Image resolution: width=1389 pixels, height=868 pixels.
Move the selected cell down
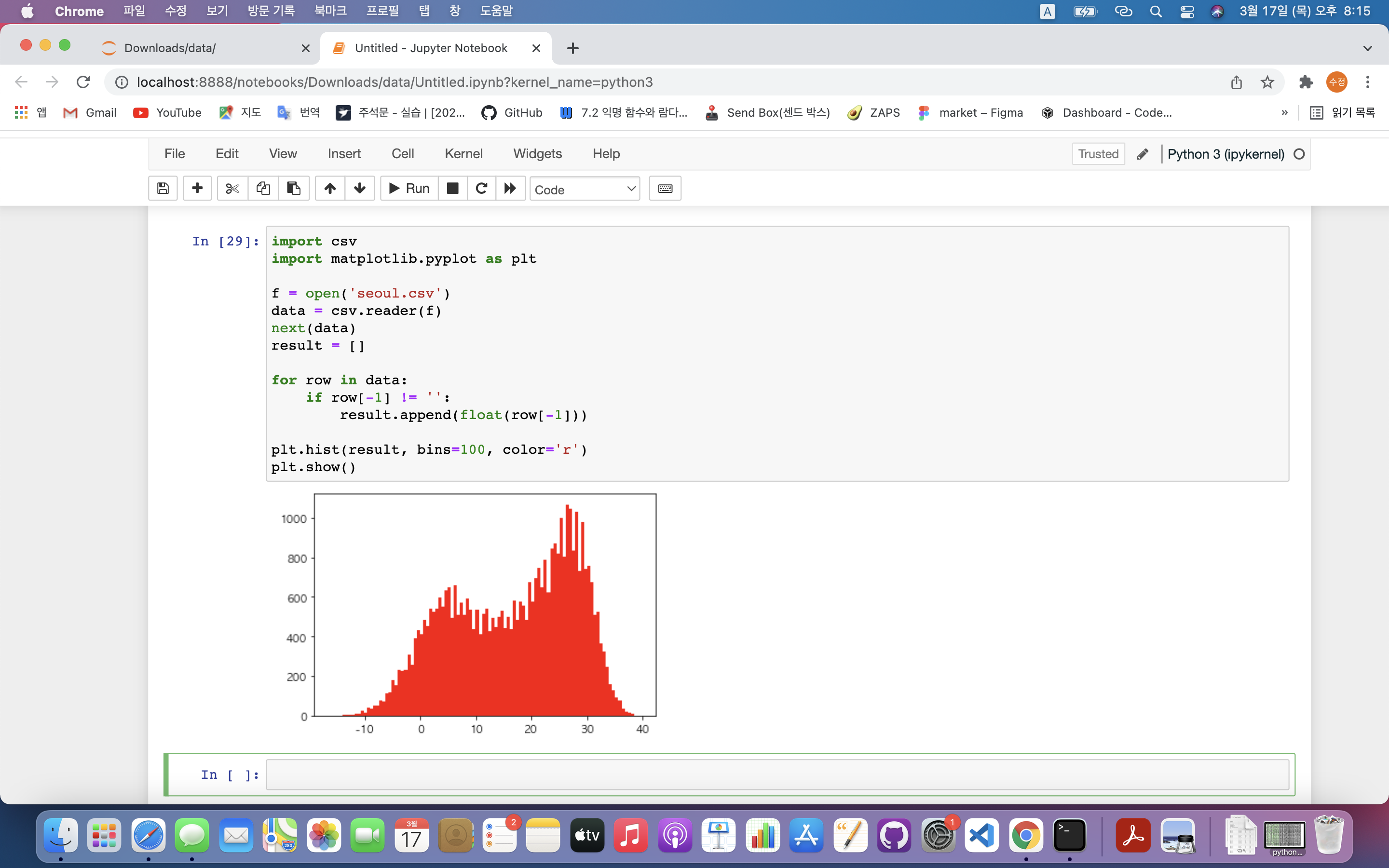[360, 188]
